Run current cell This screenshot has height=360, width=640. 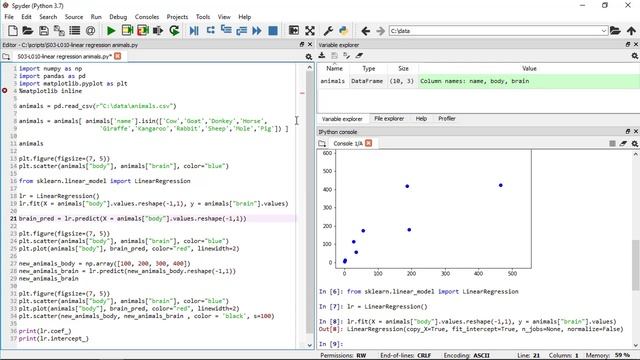[127, 31]
